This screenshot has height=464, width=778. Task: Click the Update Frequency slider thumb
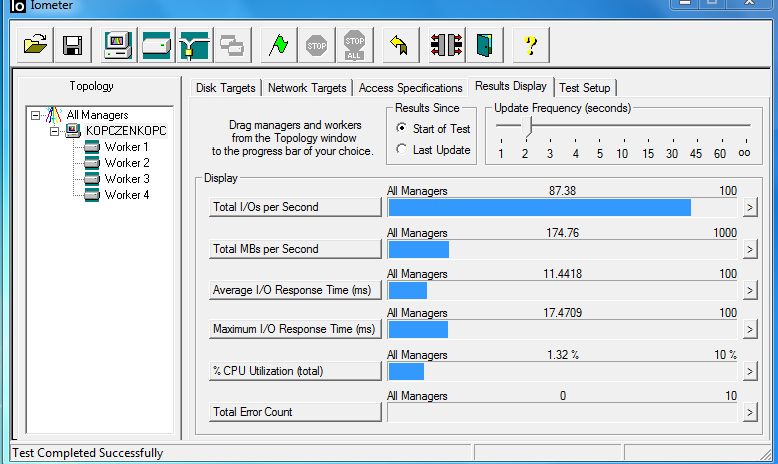[x=528, y=127]
